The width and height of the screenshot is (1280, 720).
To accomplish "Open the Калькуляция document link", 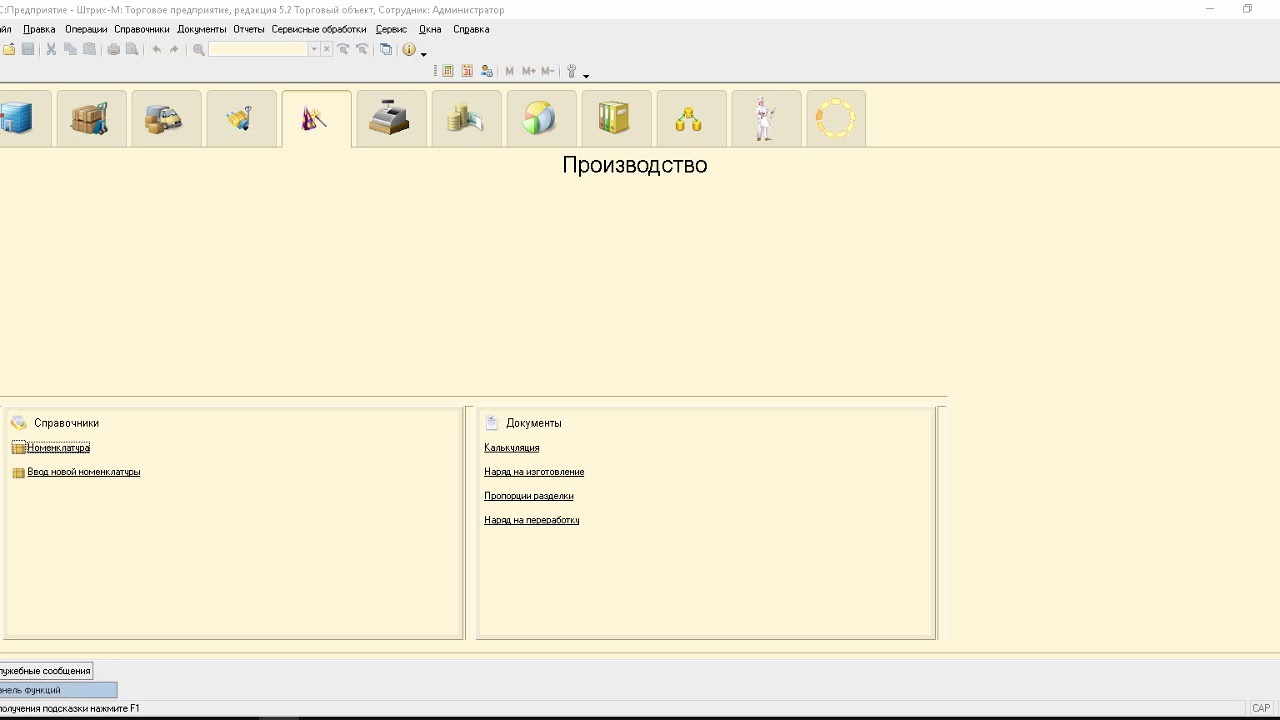I will [512, 448].
